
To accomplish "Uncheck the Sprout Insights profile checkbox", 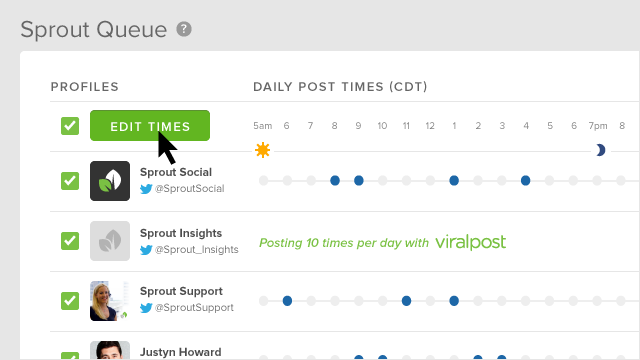I will (x=70, y=241).
